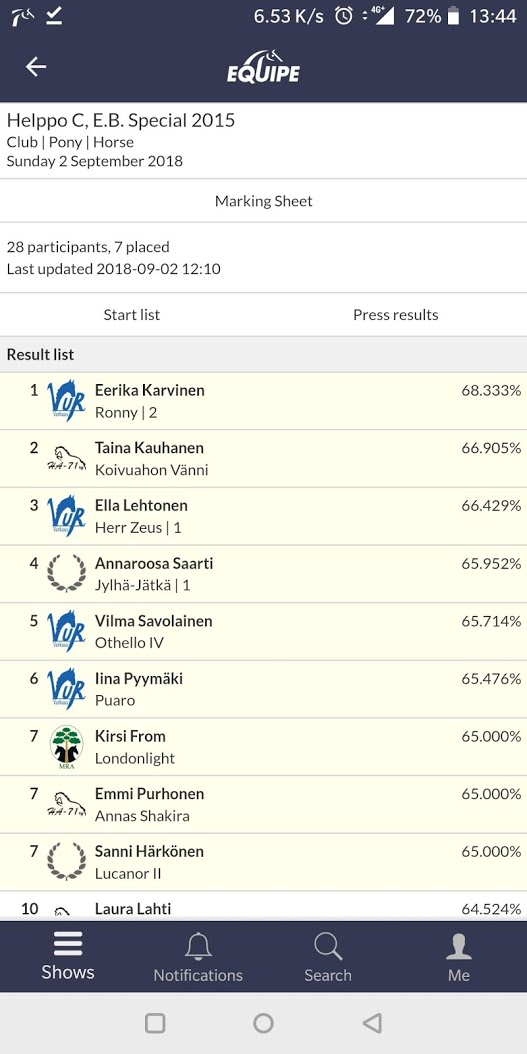527x1054 pixels.
Task: Tap the Equipe logo
Action: click(x=263, y=67)
